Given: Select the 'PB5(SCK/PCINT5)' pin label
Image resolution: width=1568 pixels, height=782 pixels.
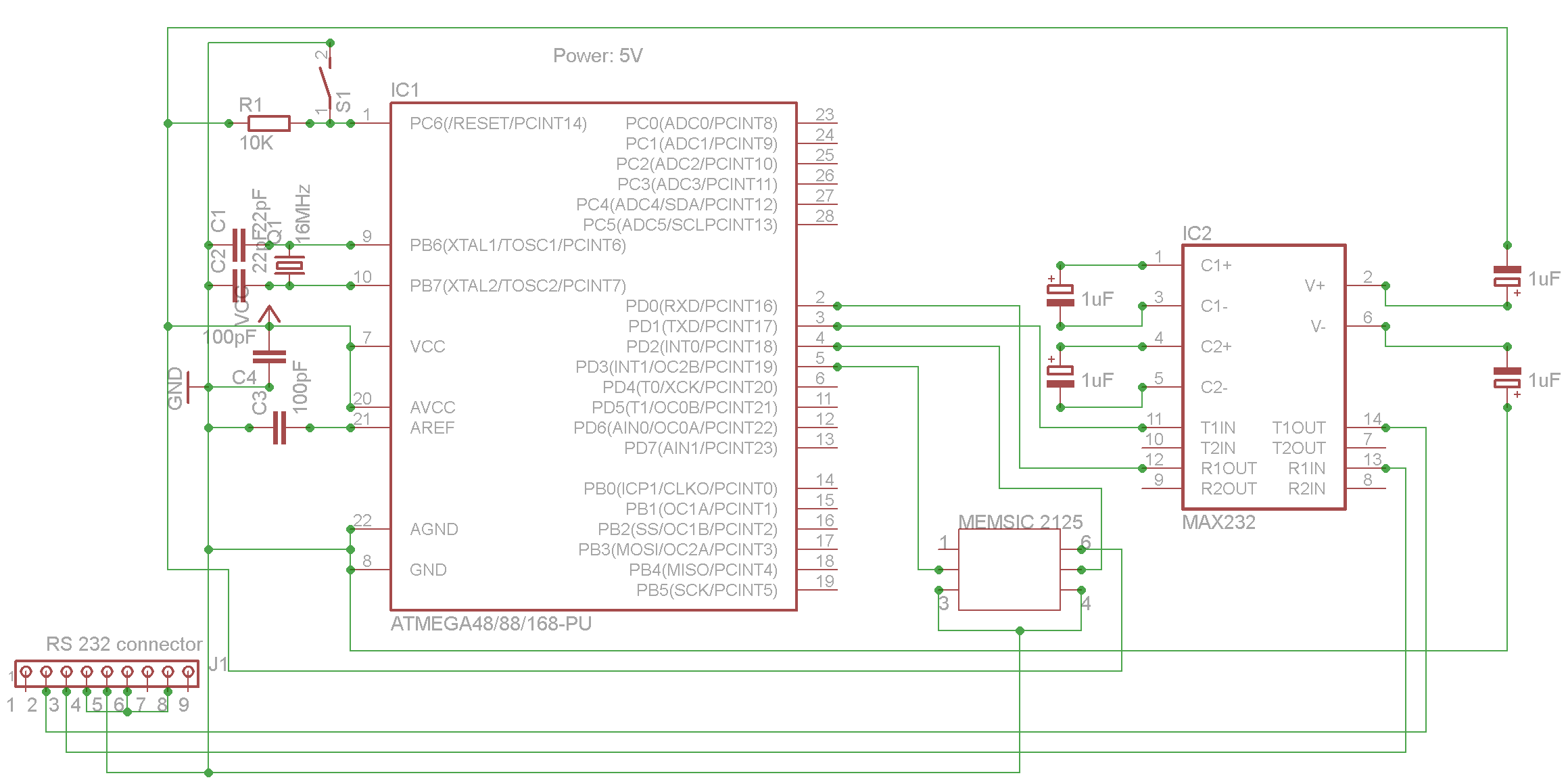Looking at the screenshot, I should [707, 590].
